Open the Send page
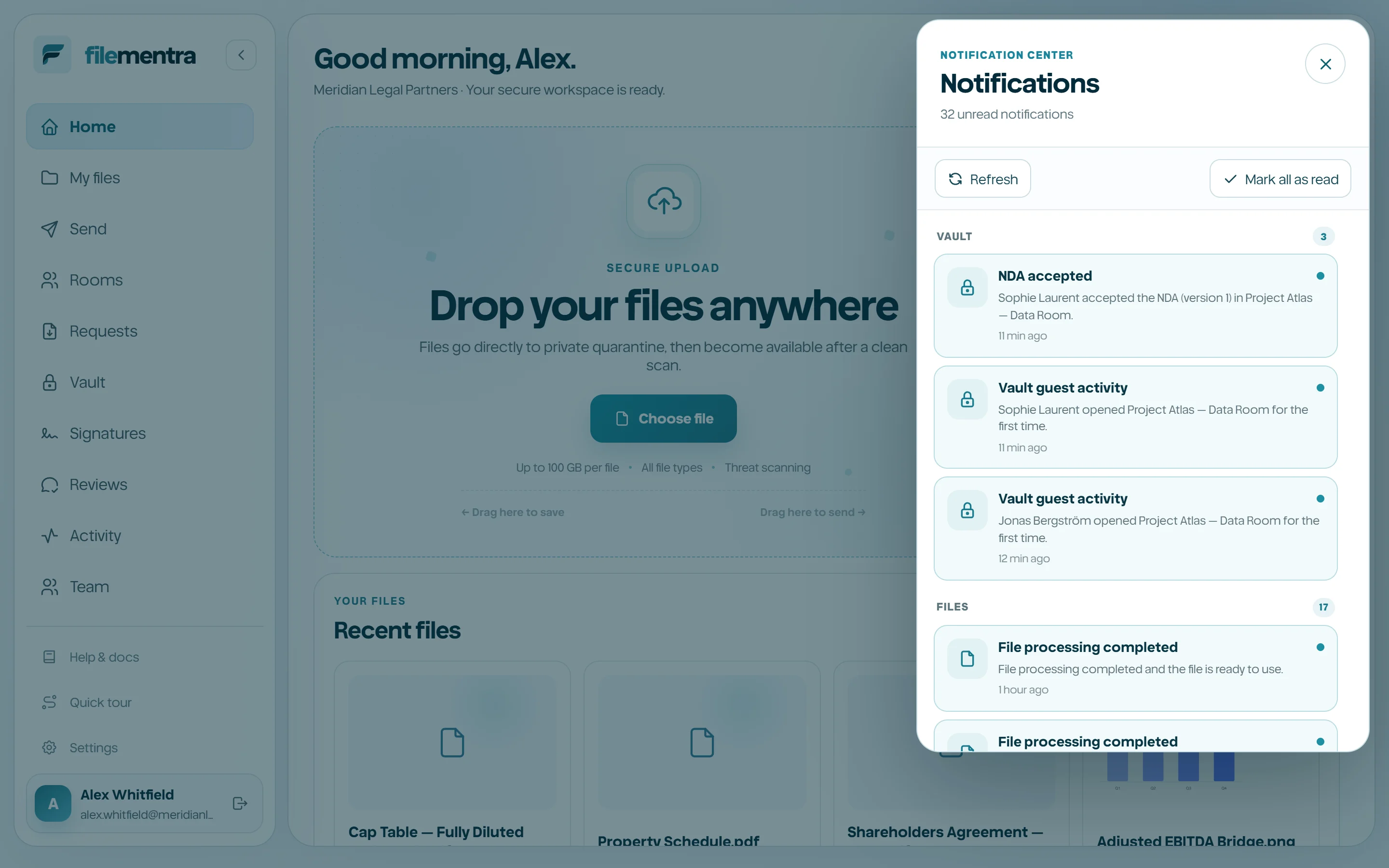Image resolution: width=1389 pixels, height=868 pixels. pos(139,229)
